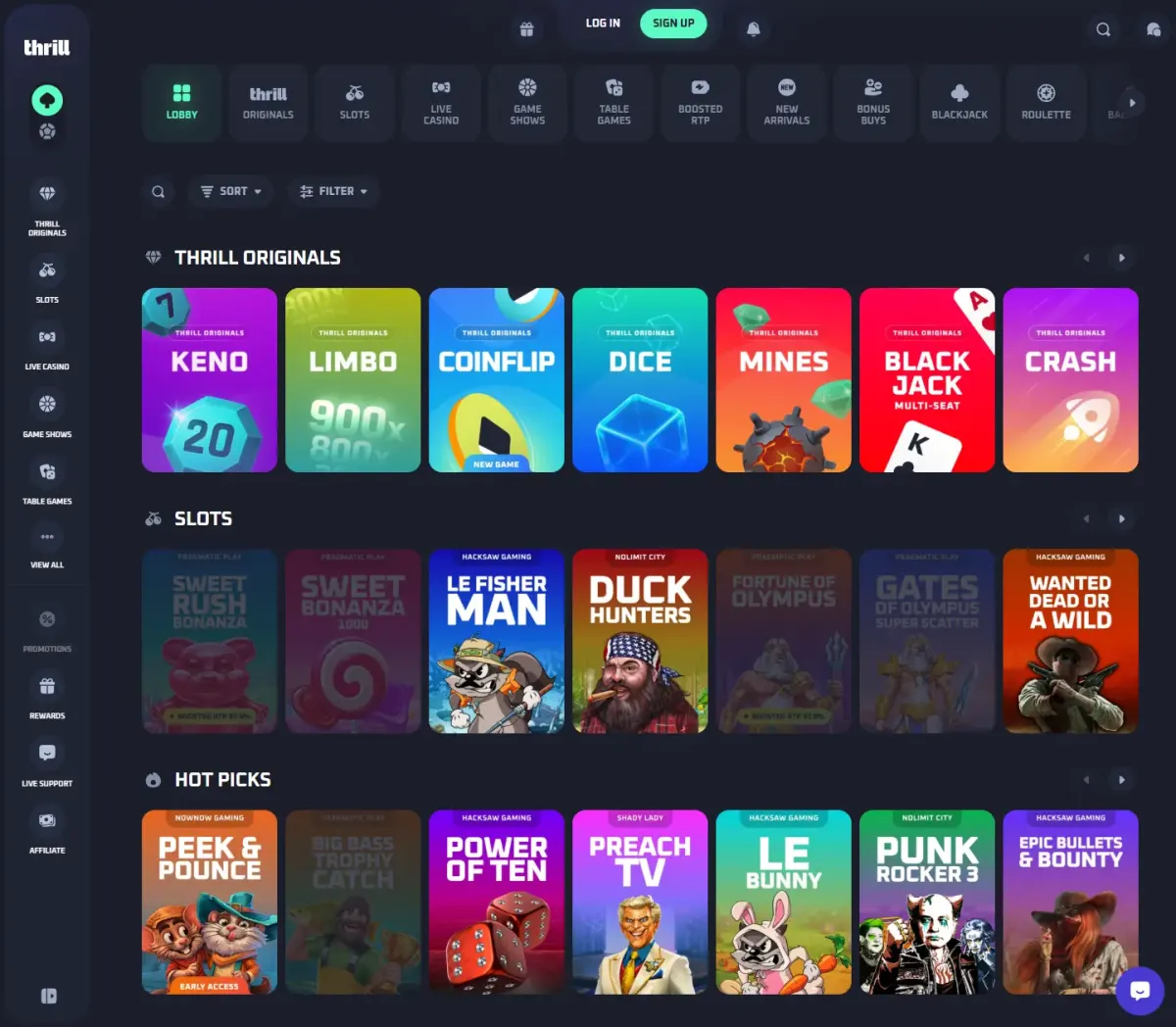This screenshot has height=1027, width=1176.
Task: Select the Slots category tab
Action: [355, 103]
